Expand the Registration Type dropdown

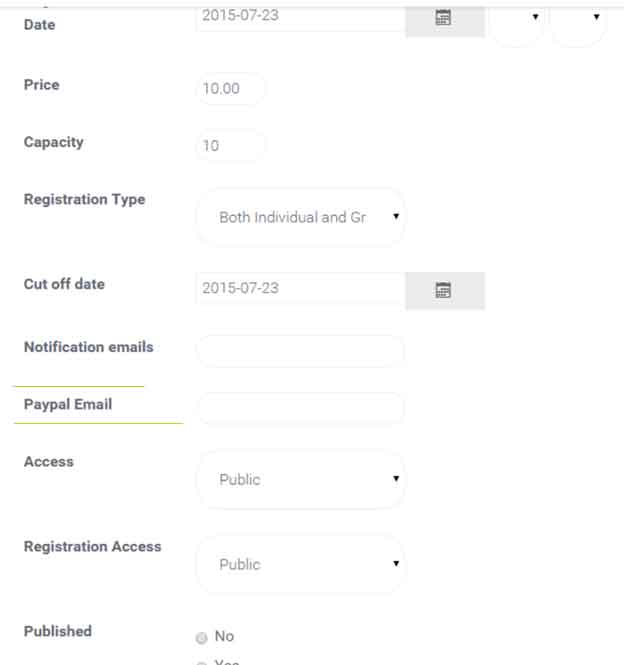coord(301,217)
